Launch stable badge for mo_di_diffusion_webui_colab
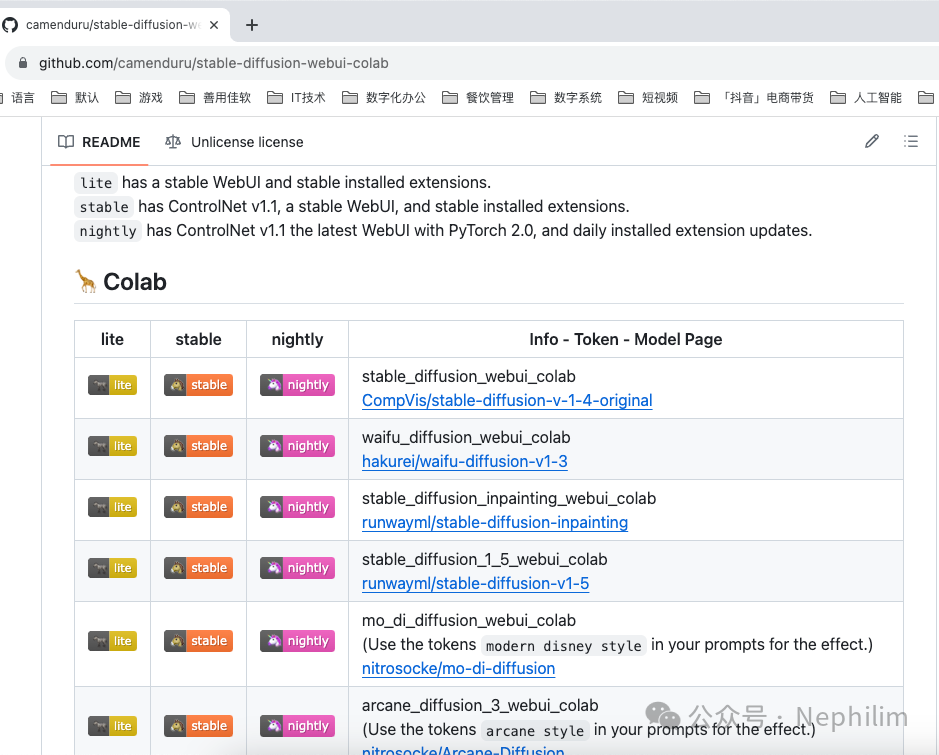 [198, 641]
